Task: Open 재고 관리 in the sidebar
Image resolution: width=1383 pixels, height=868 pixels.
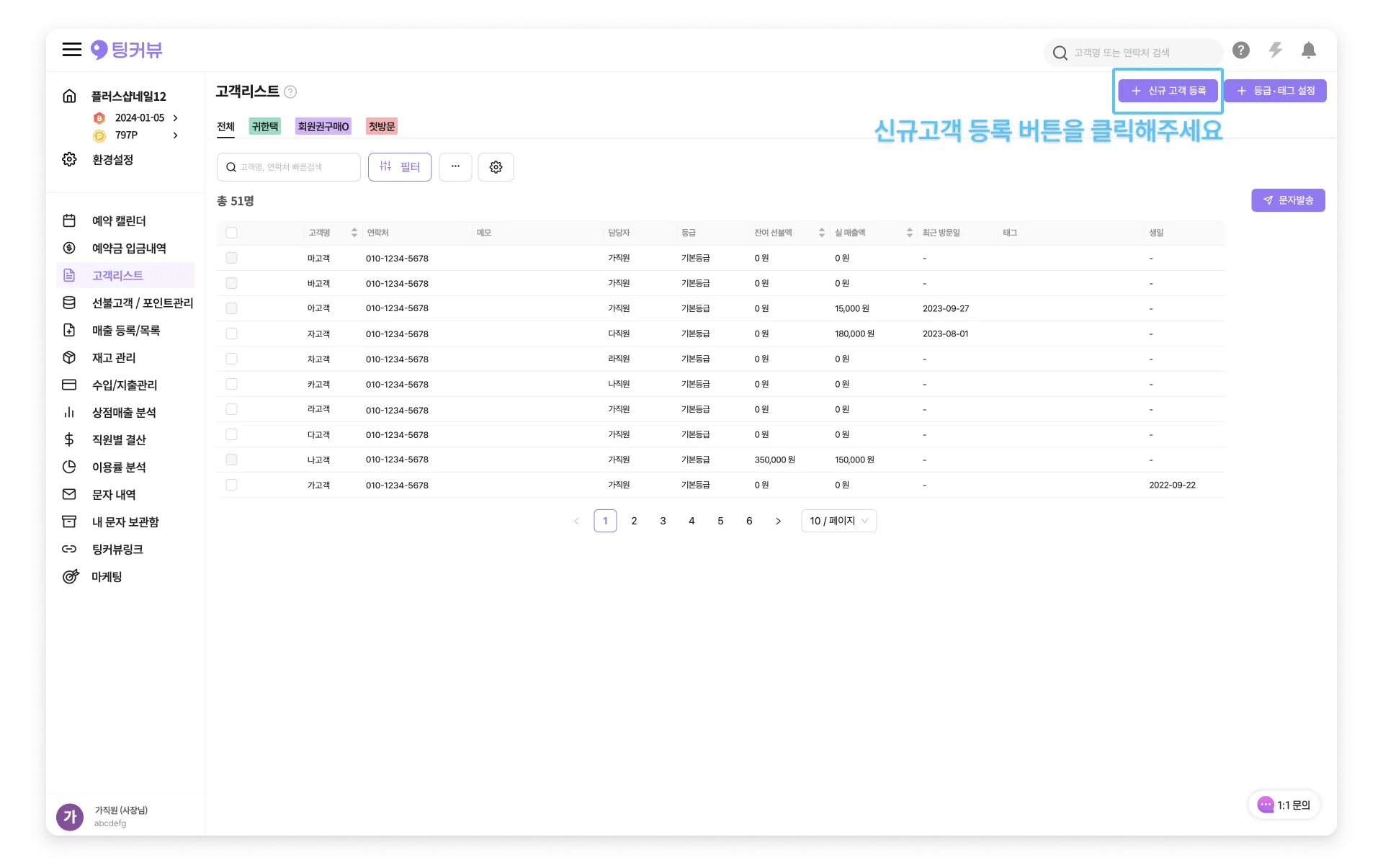Action: click(x=113, y=358)
